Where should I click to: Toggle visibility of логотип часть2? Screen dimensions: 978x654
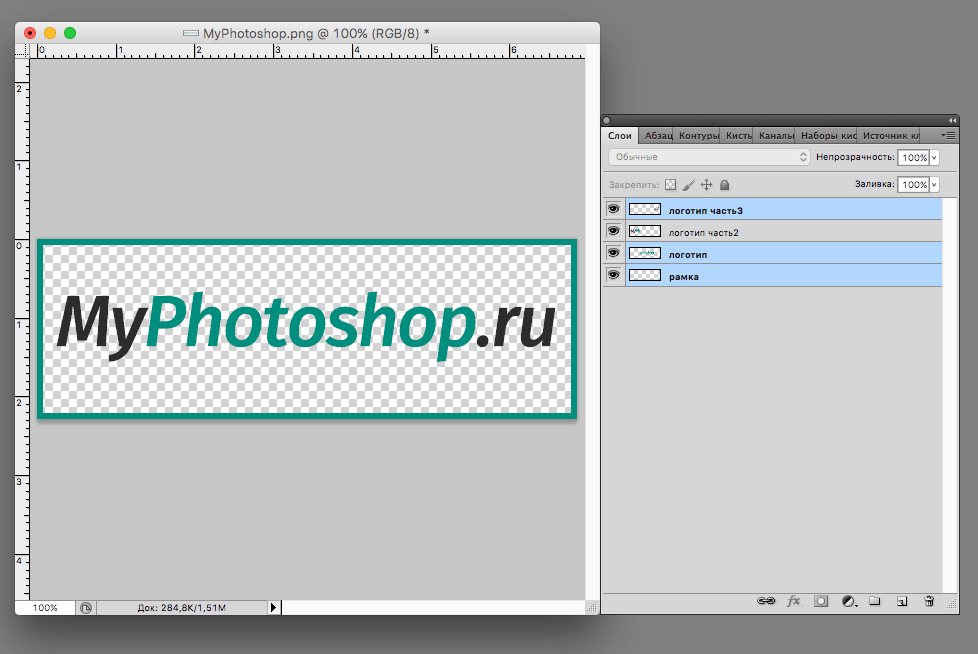click(613, 230)
